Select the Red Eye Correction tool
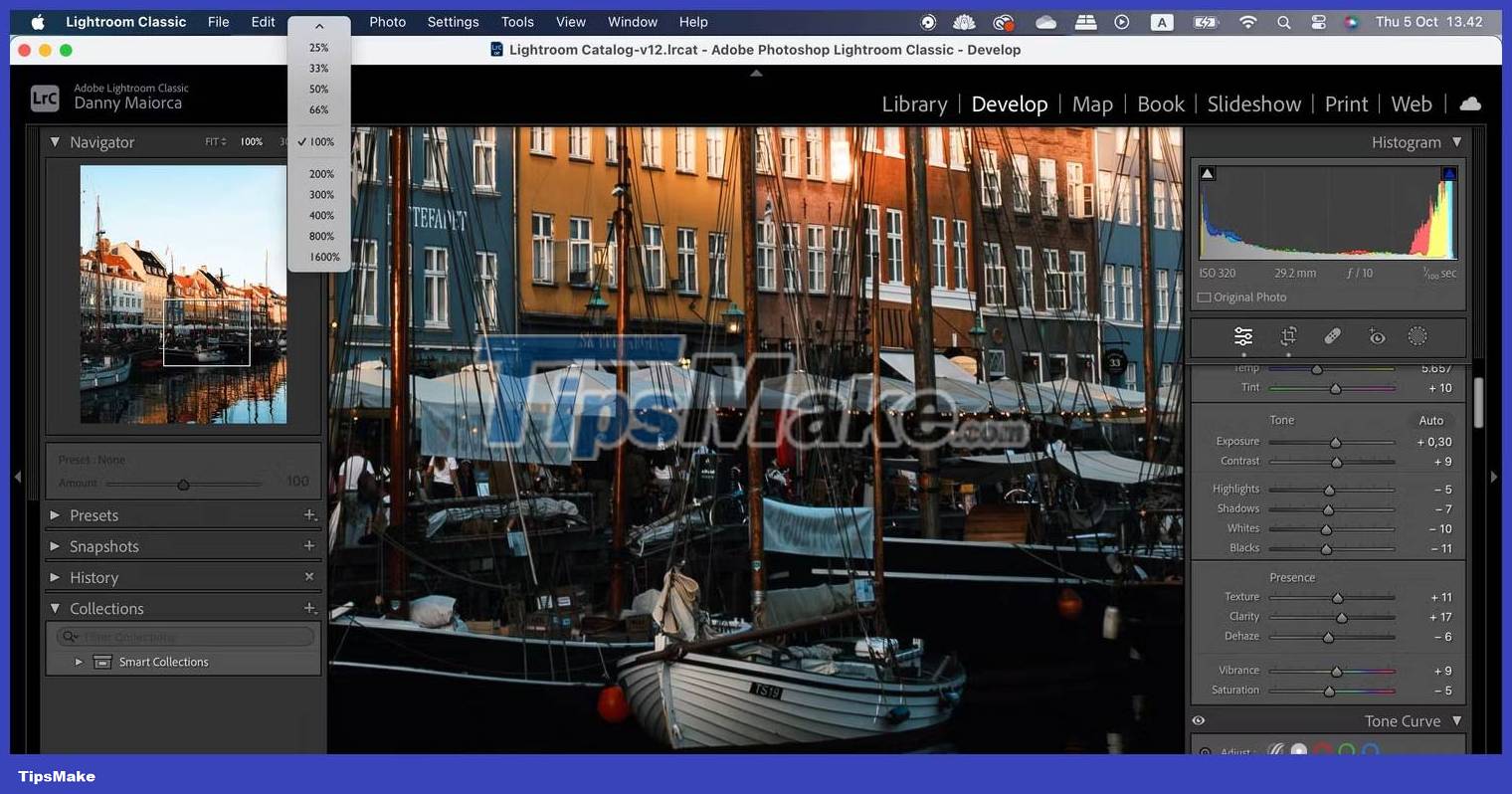Viewport: 1512px width, 794px height. pos(1377,336)
